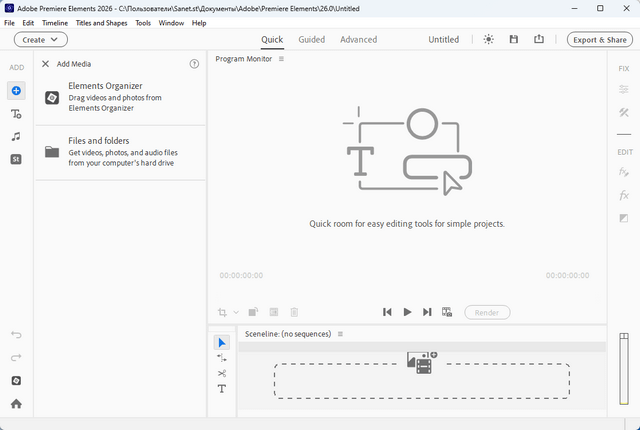
Task: Toggle the render preview monitor icon
Action: pyautogui.click(x=447, y=312)
